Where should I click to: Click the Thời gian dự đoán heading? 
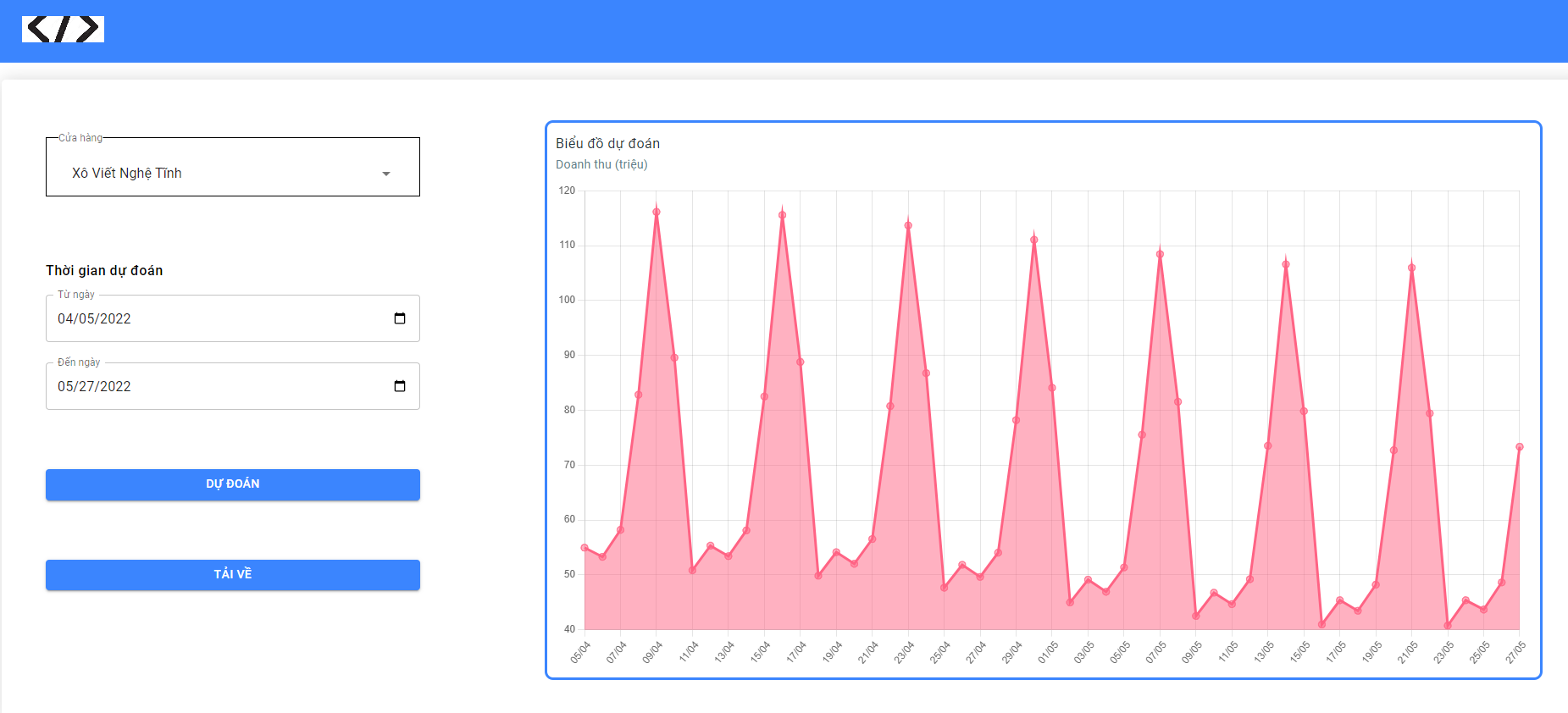104,270
